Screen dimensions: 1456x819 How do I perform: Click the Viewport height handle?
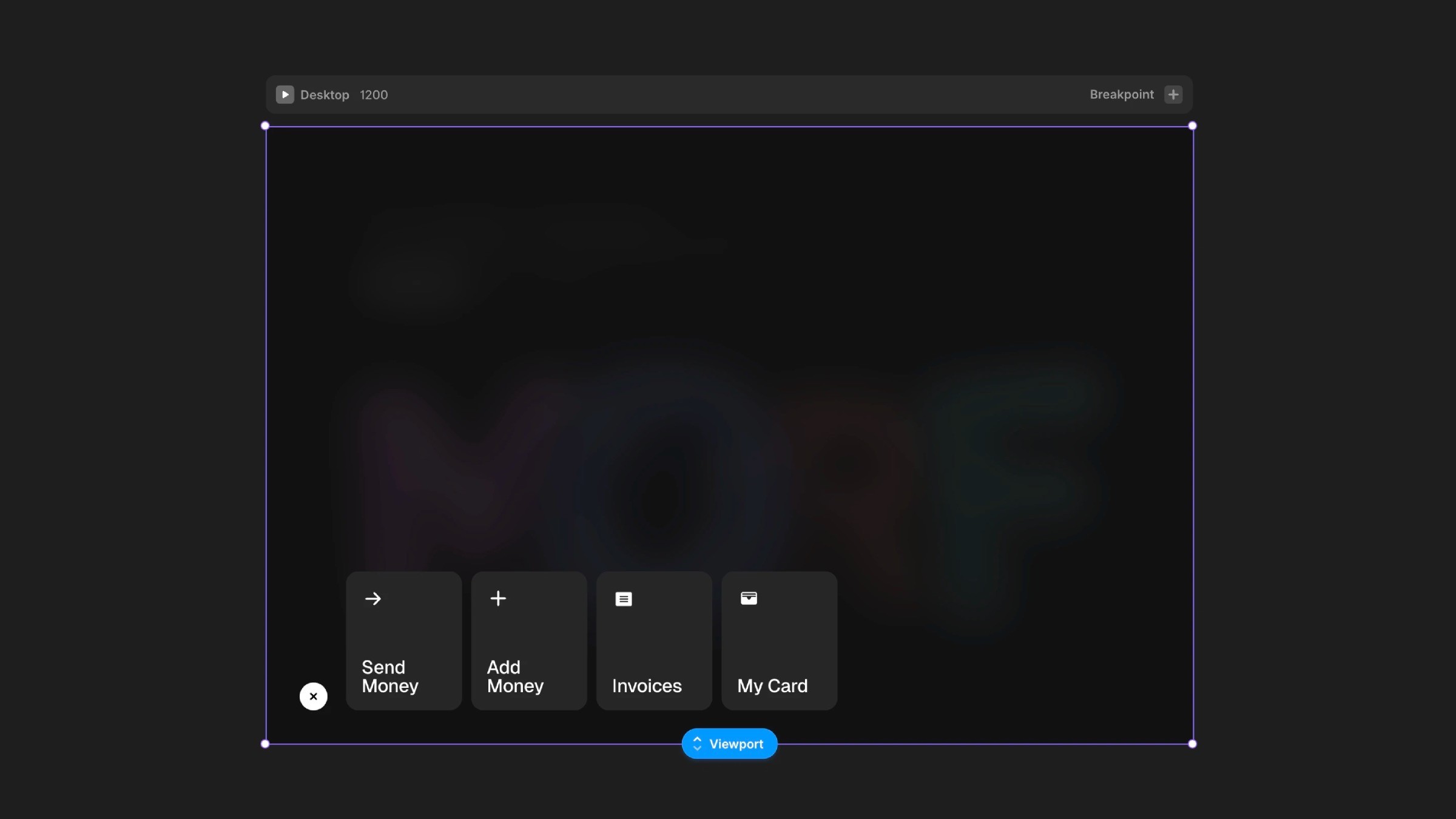[x=729, y=744]
